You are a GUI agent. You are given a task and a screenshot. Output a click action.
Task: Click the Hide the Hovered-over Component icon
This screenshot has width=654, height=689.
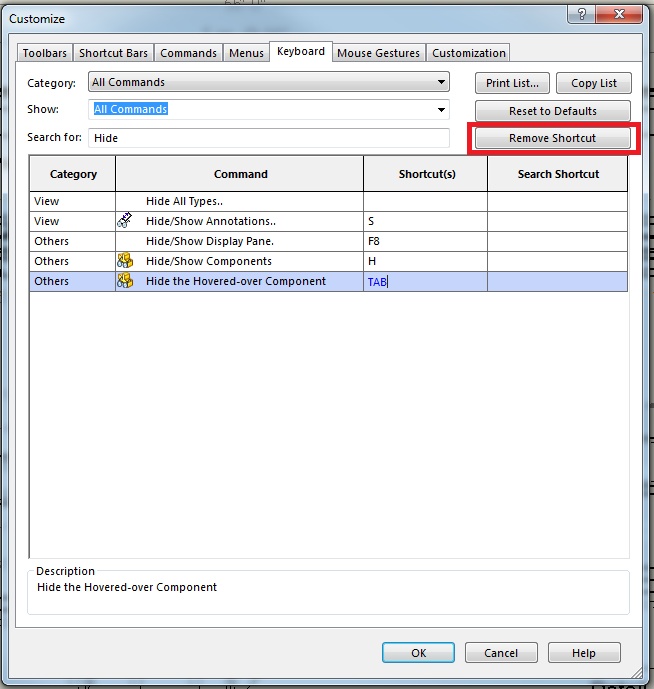click(x=125, y=281)
